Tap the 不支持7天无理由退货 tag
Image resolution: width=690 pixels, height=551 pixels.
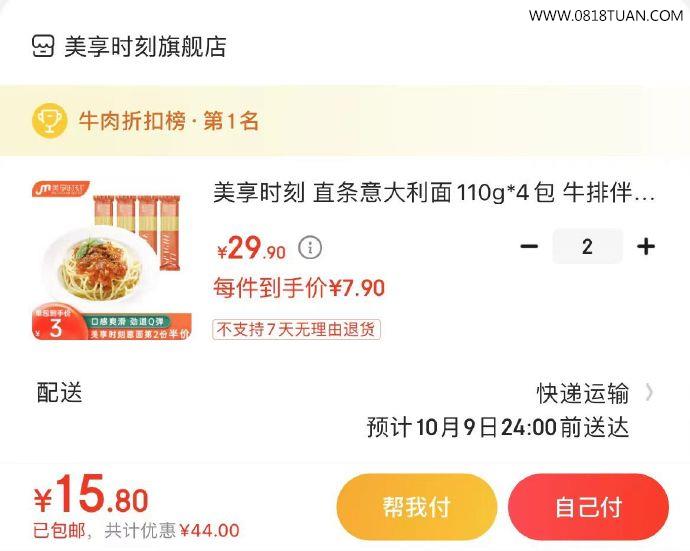[296, 329]
